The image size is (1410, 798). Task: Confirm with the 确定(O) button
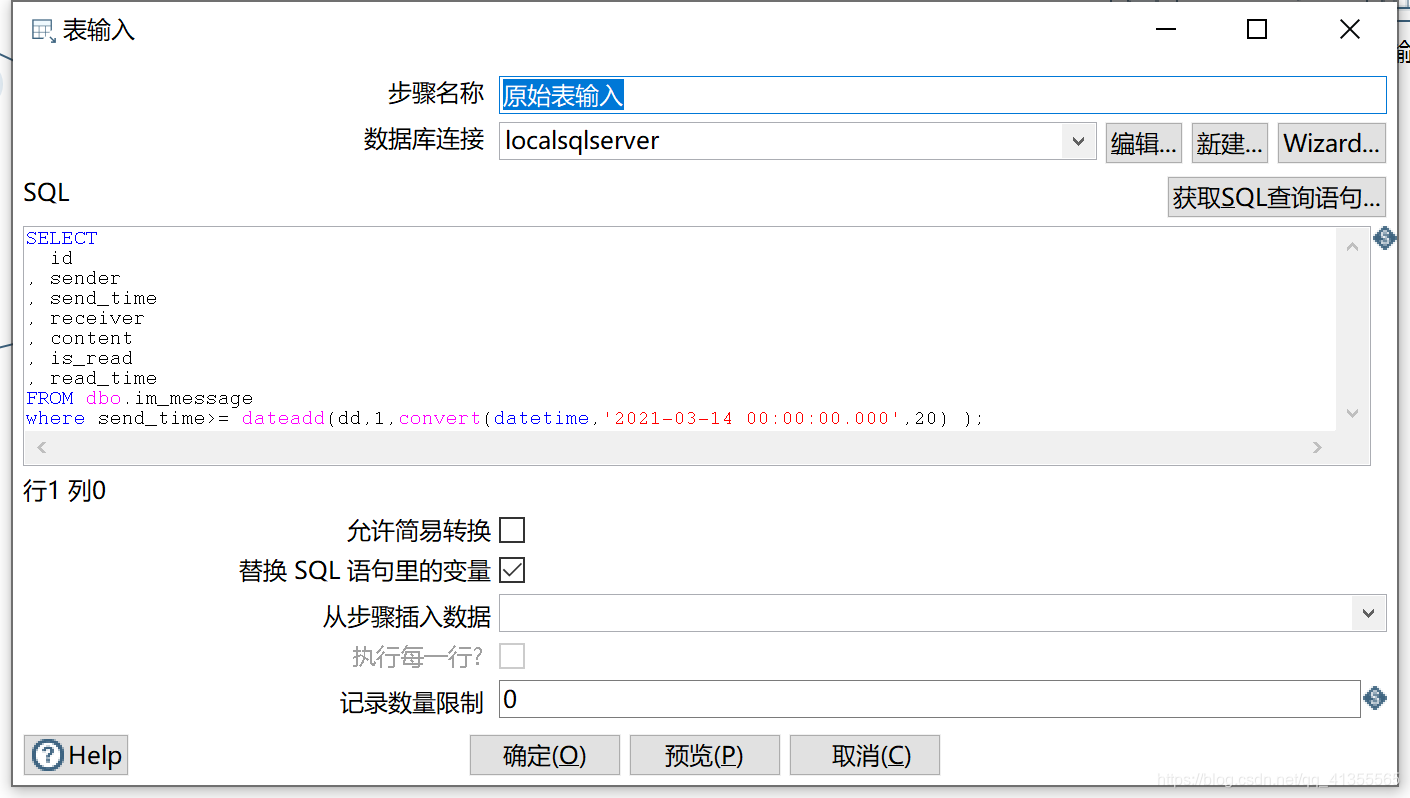coord(545,755)
